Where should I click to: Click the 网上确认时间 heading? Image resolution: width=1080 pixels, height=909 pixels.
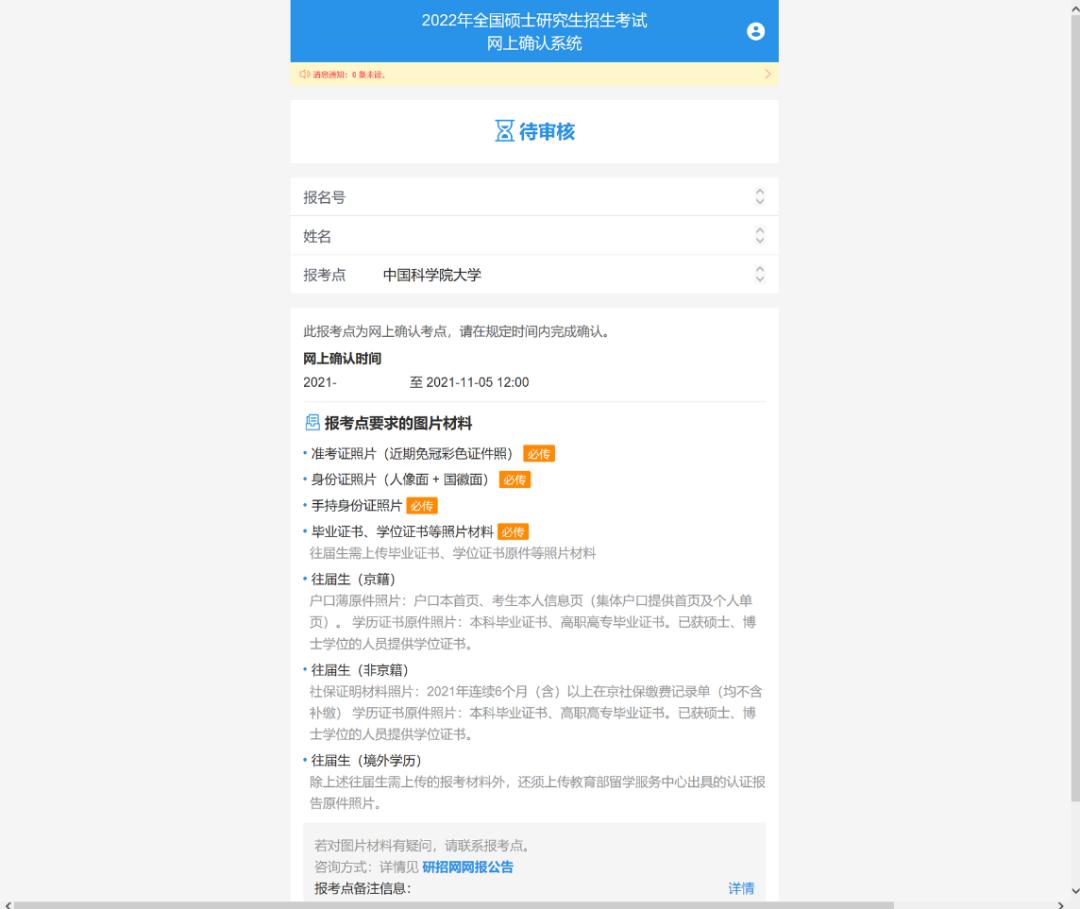pyautogui.click(x=342, y=358)
